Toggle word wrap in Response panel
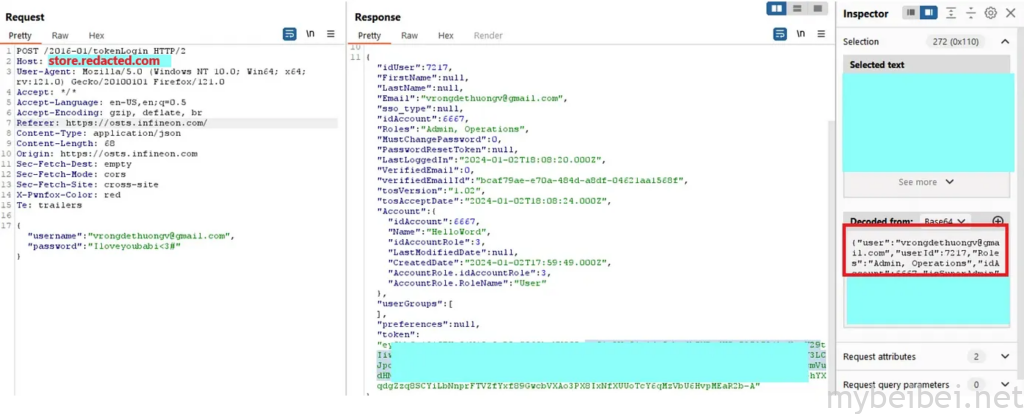Image resolution: width=1024 pixels, height=414 pixels. pyautogui.click(x=775, y=35)
